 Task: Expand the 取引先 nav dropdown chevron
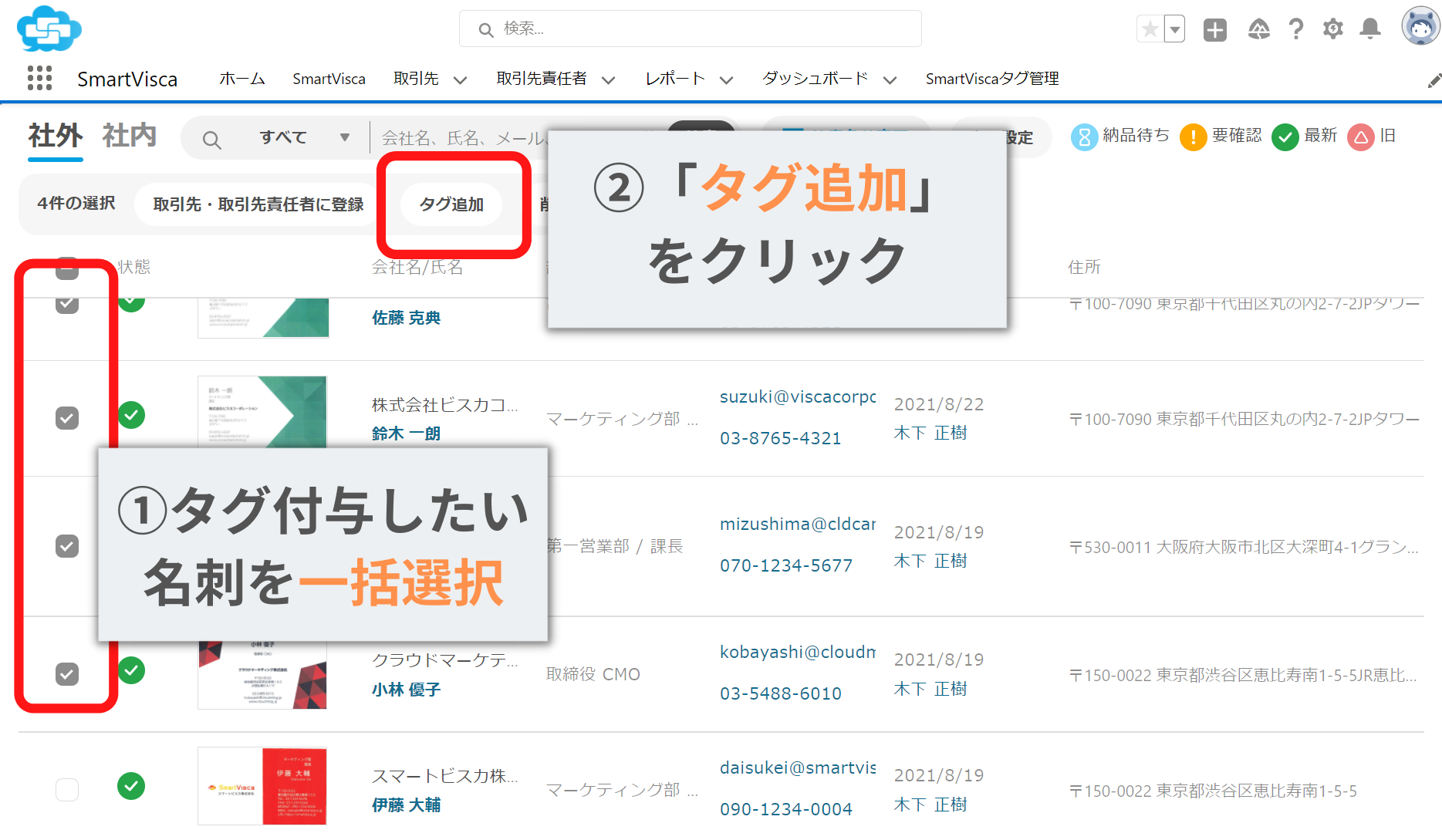(x=460, y=80)
